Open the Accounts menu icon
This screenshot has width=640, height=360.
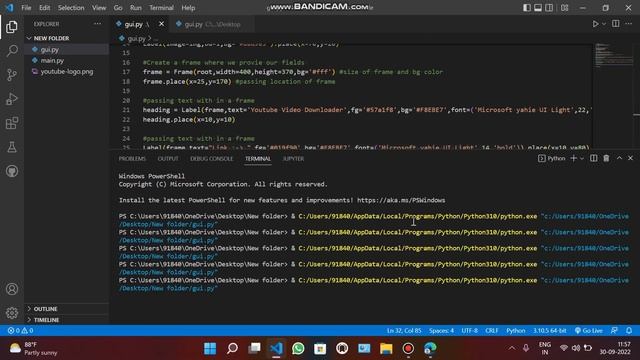click(x=12, y=289)
